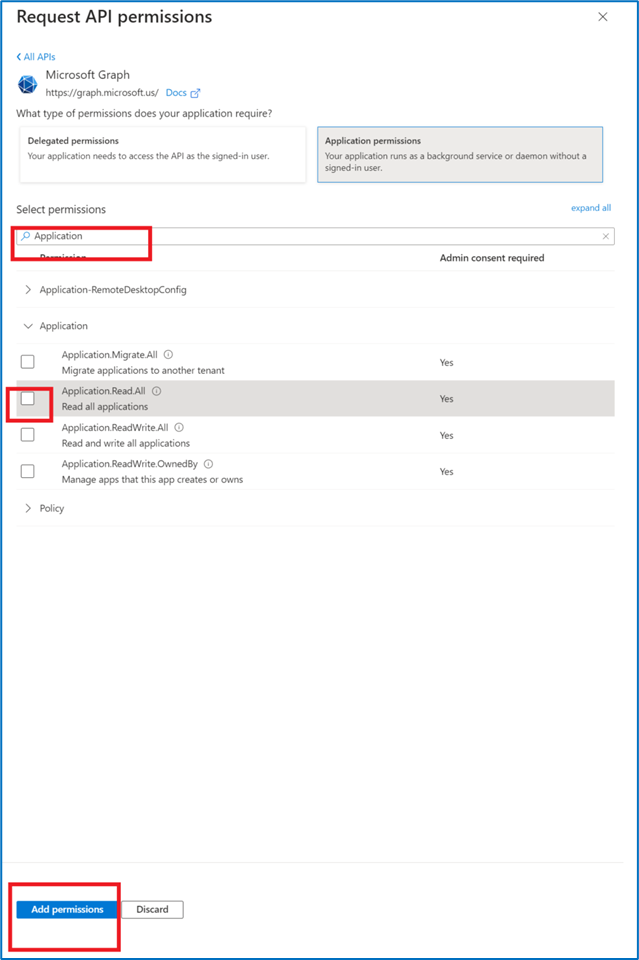Click the Yes value for Application.ReadWrite.All
The image size is (639, 960).
[446, 435]
